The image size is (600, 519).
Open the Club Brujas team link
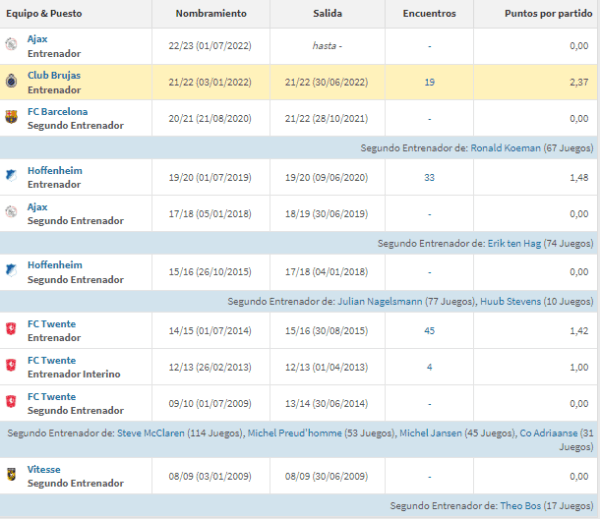coord(54,75)
